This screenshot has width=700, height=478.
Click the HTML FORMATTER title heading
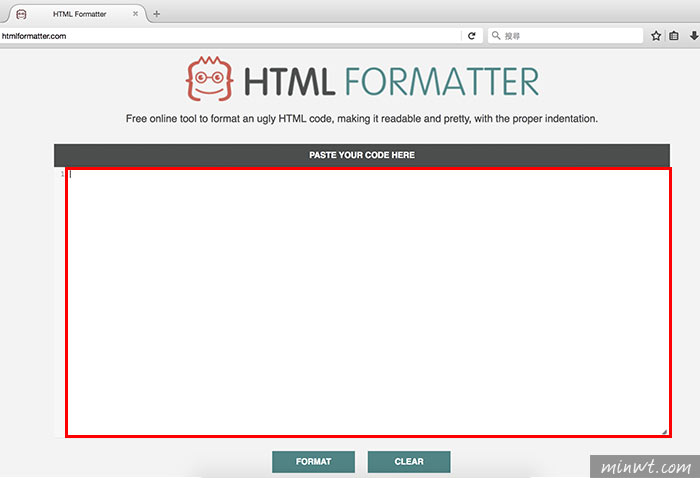(392, 81)
